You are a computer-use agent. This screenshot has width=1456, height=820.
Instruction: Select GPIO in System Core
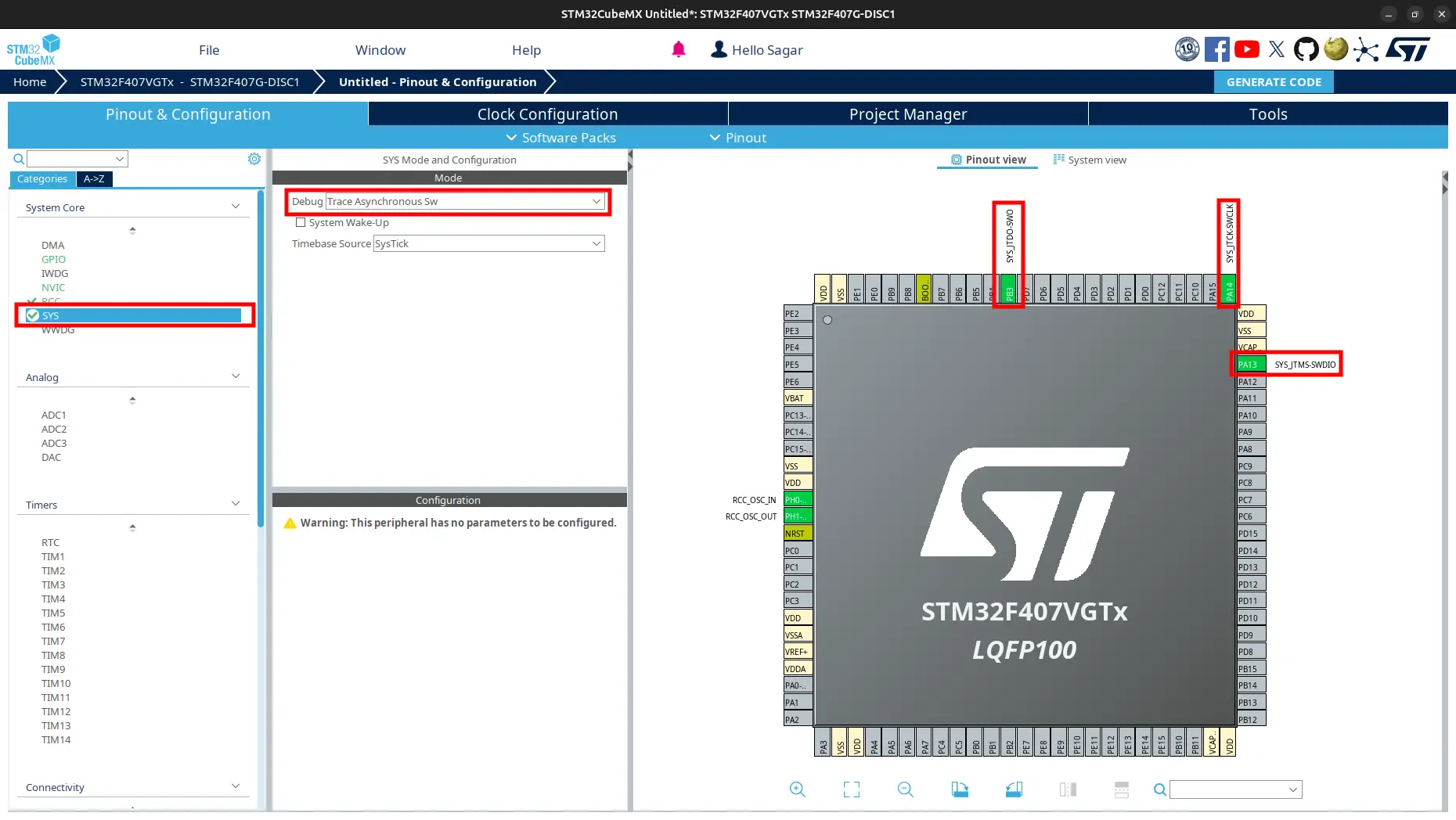click(53, 259)
